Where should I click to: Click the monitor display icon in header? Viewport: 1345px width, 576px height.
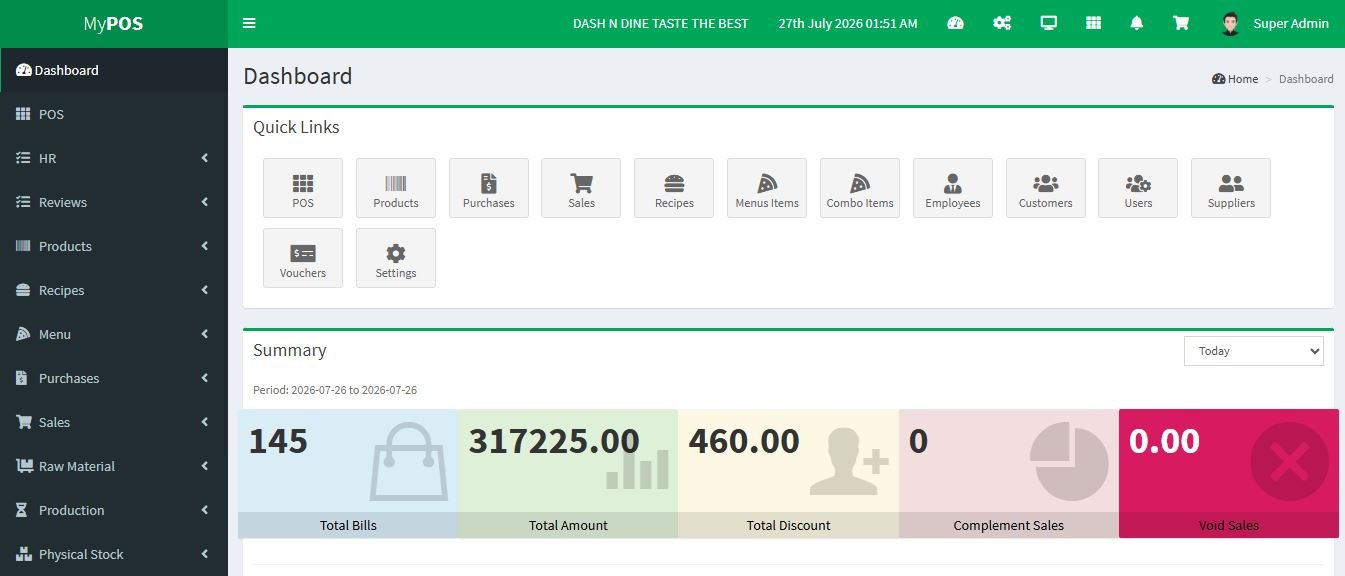click(1048, 23)
